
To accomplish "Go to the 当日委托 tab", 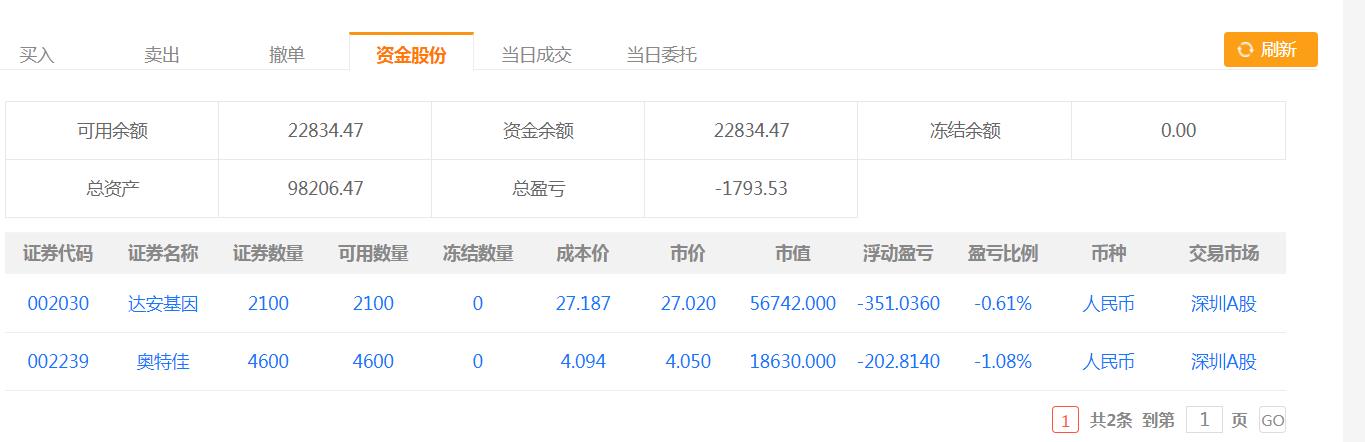I will pyautogui.click(x=661, y=55).
